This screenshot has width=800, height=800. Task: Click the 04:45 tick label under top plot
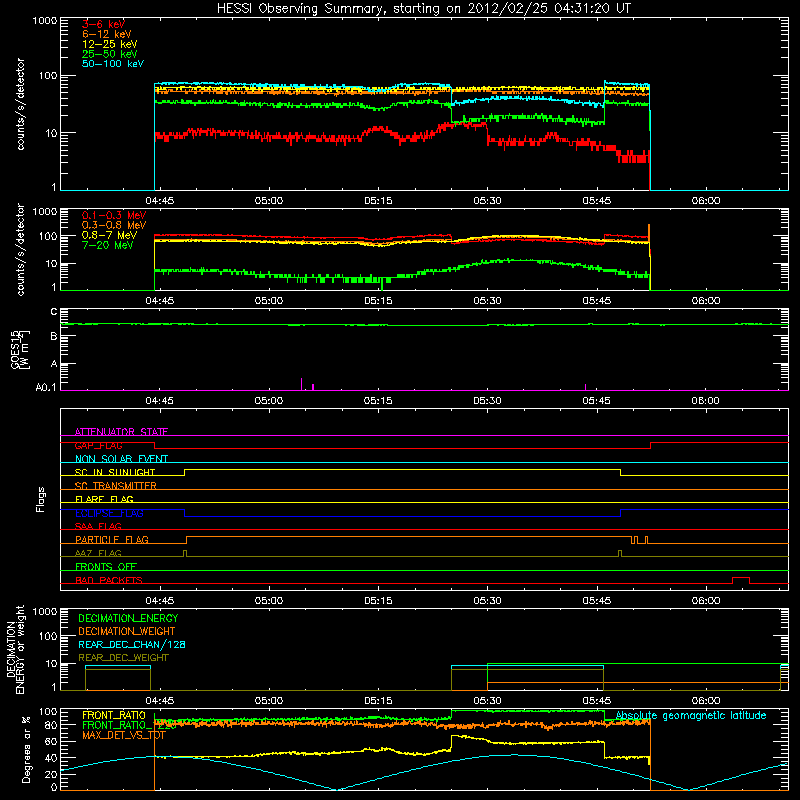[160, 201]
